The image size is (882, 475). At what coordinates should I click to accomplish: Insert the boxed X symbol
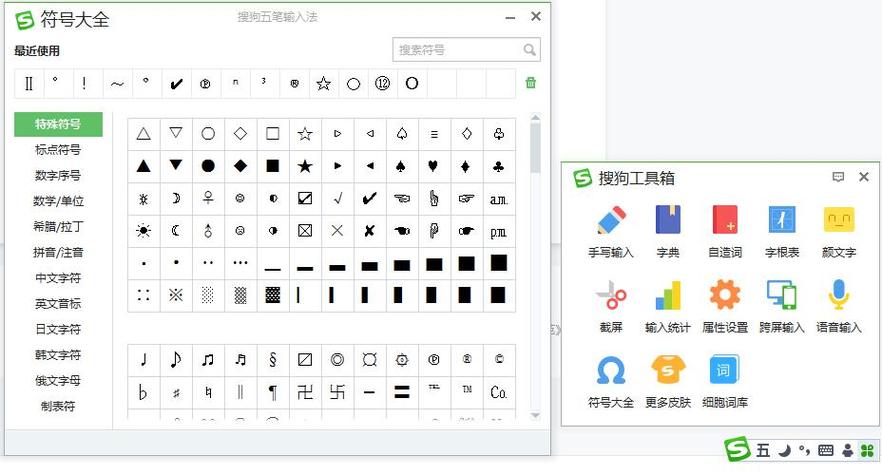click(x=305, y=231)
